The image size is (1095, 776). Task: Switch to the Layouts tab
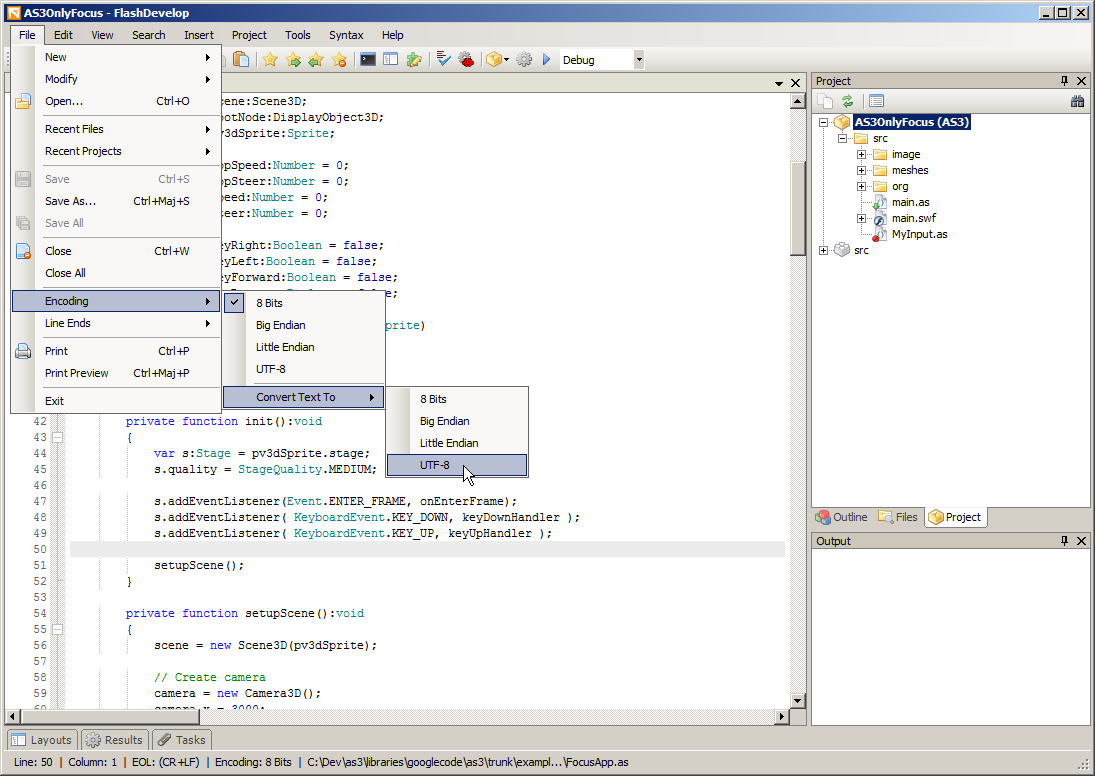coord(42,740)
